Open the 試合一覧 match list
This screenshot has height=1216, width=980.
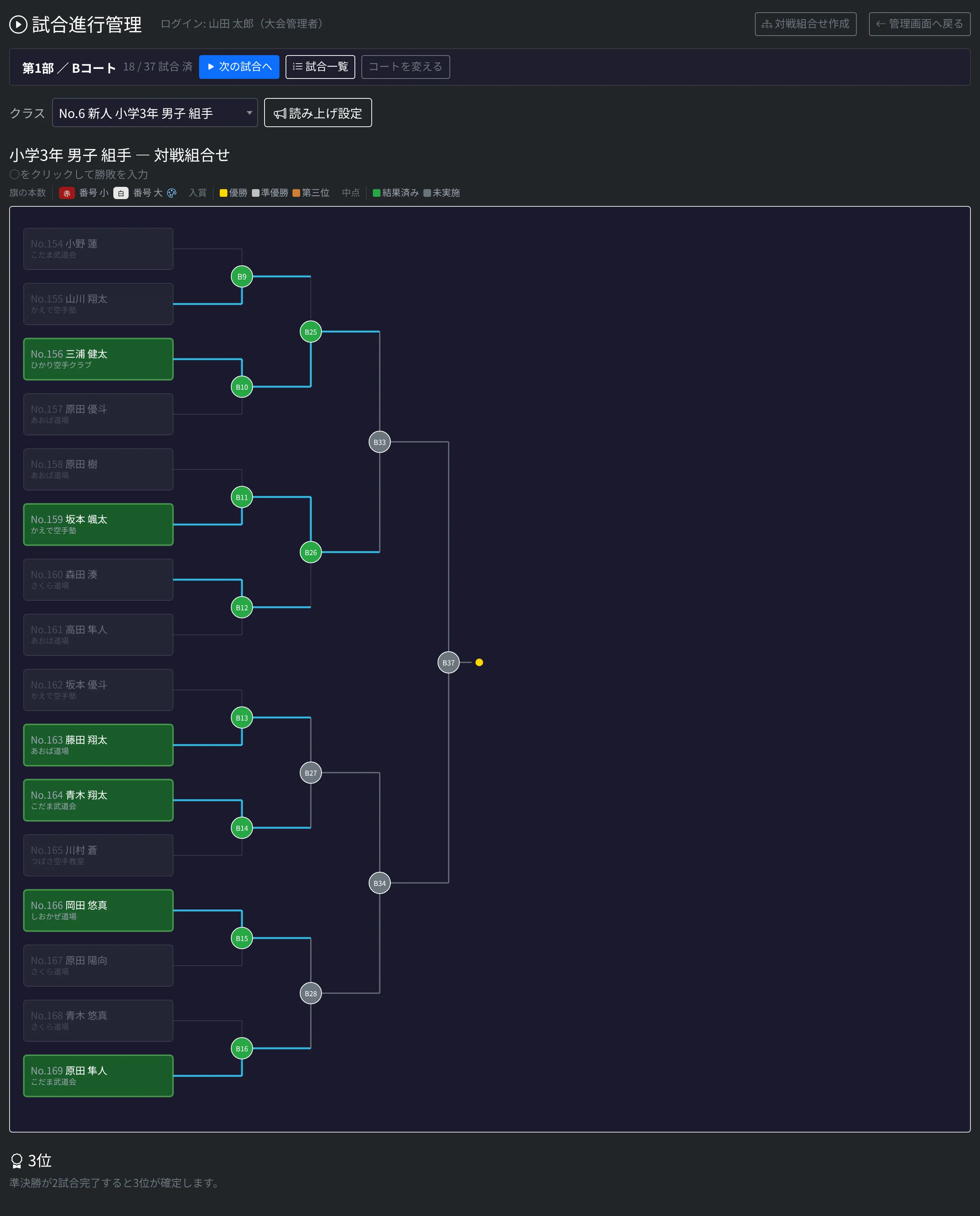[320, 67]
